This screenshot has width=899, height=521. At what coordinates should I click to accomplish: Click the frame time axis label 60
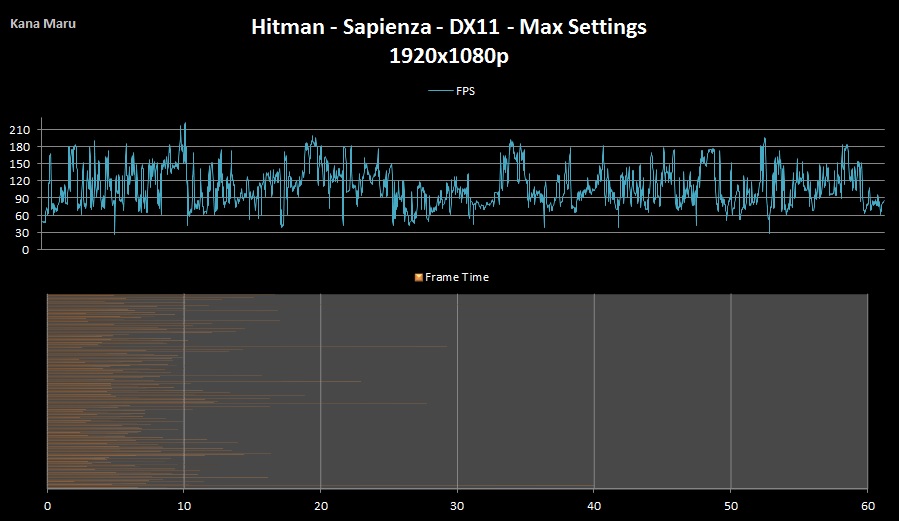click(x=868, y=506)
